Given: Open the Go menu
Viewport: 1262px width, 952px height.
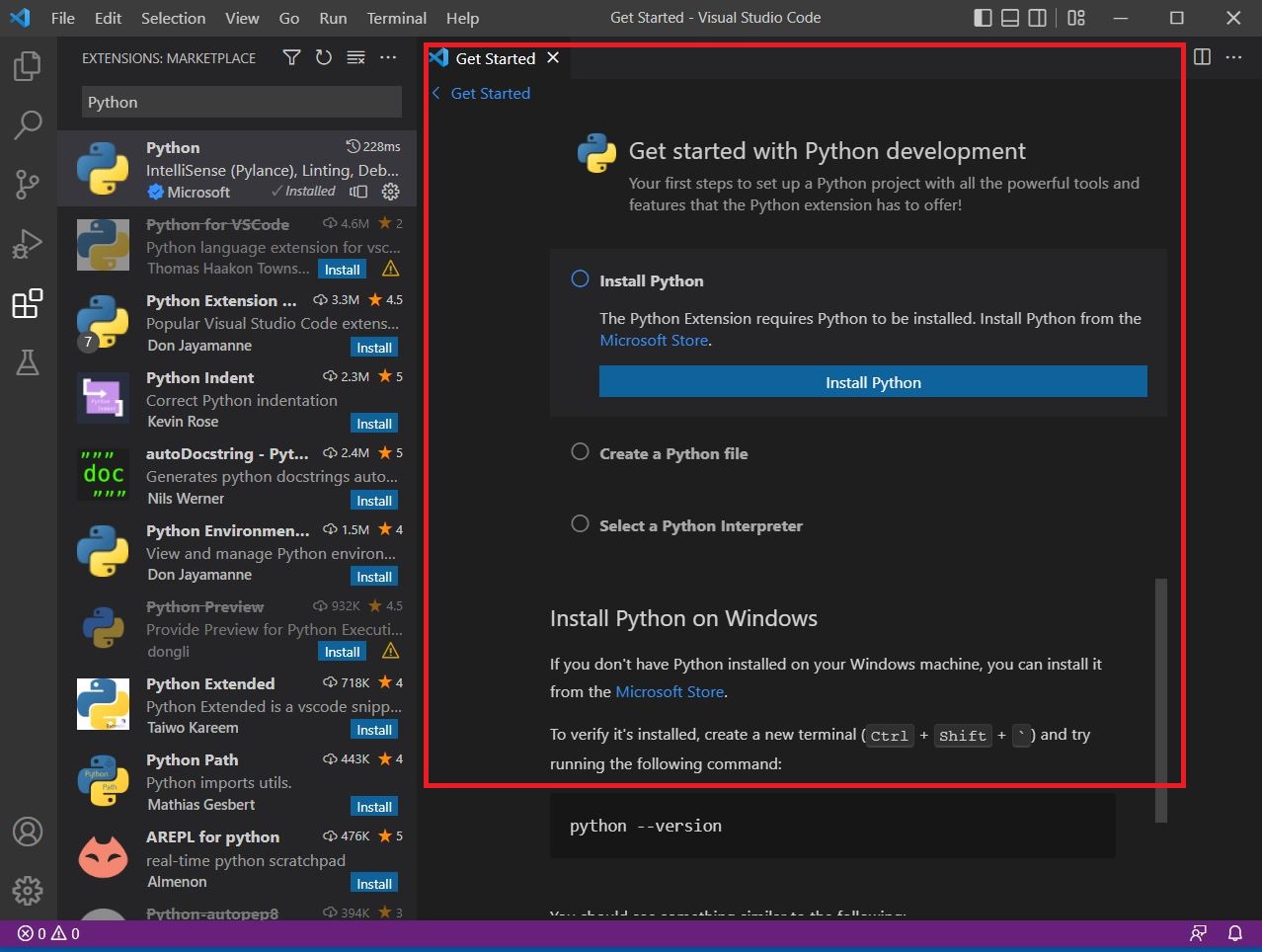Looking at the screenshot, I should point(289,18).
